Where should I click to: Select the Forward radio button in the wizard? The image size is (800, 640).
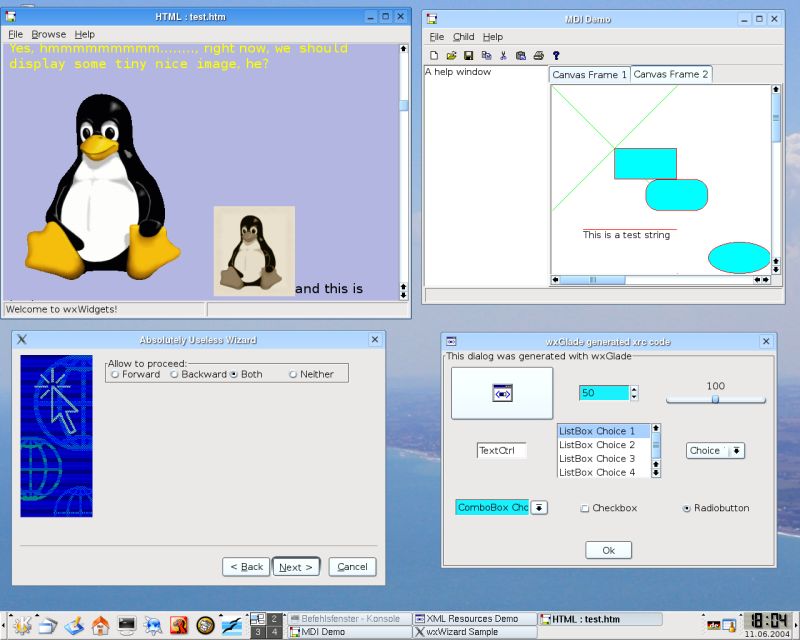click(115, 373)
